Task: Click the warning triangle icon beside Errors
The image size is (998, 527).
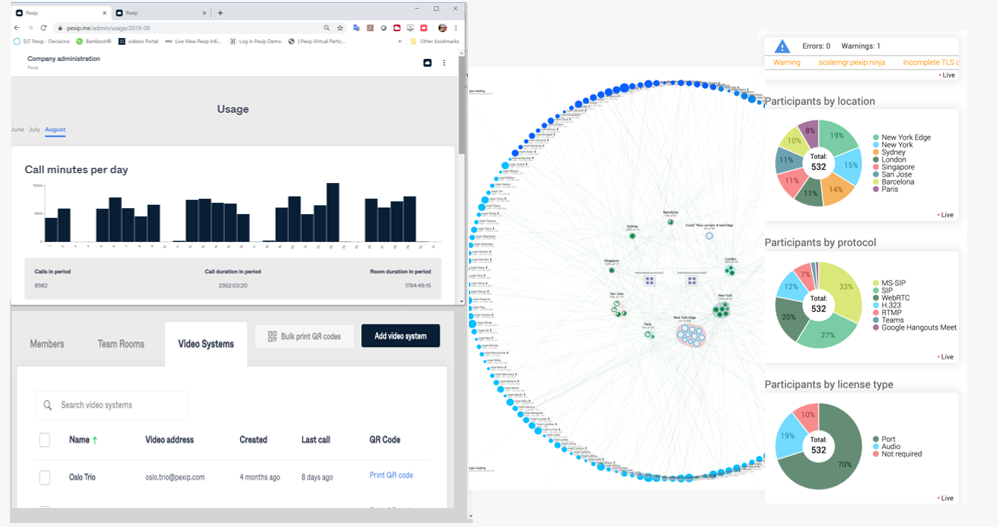Action: click(x=782, y=46)
